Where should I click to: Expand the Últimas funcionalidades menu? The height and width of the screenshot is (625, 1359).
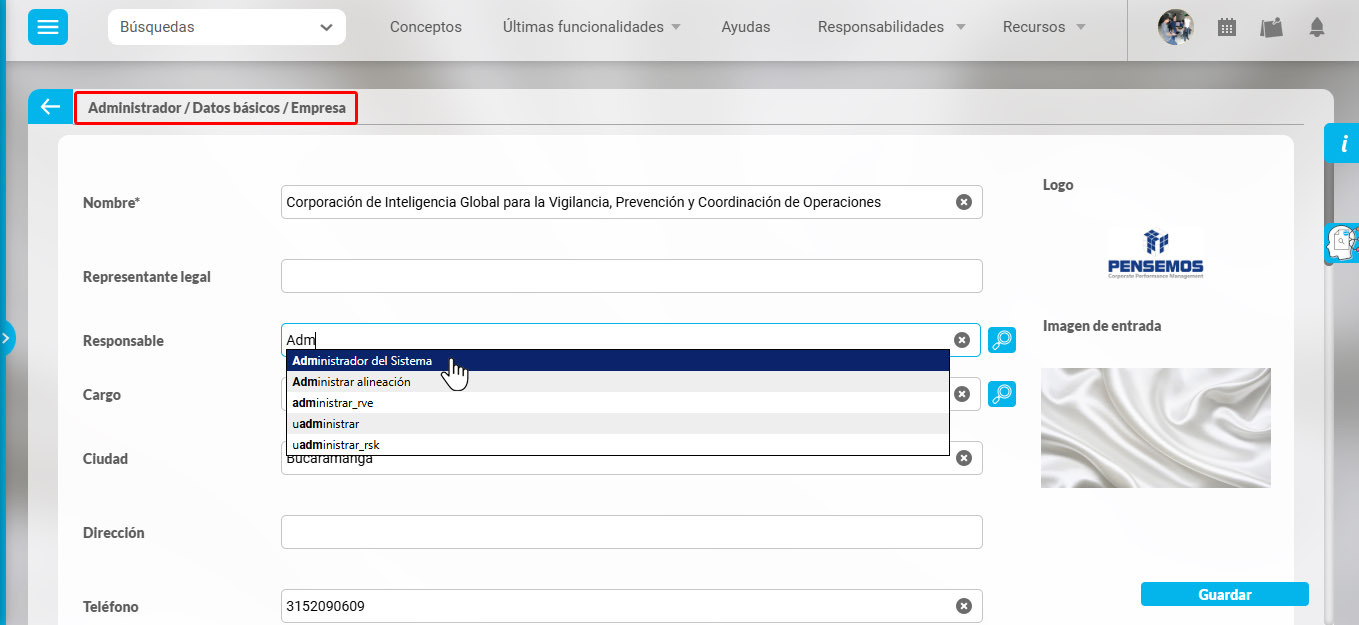[x=591, y=27]
